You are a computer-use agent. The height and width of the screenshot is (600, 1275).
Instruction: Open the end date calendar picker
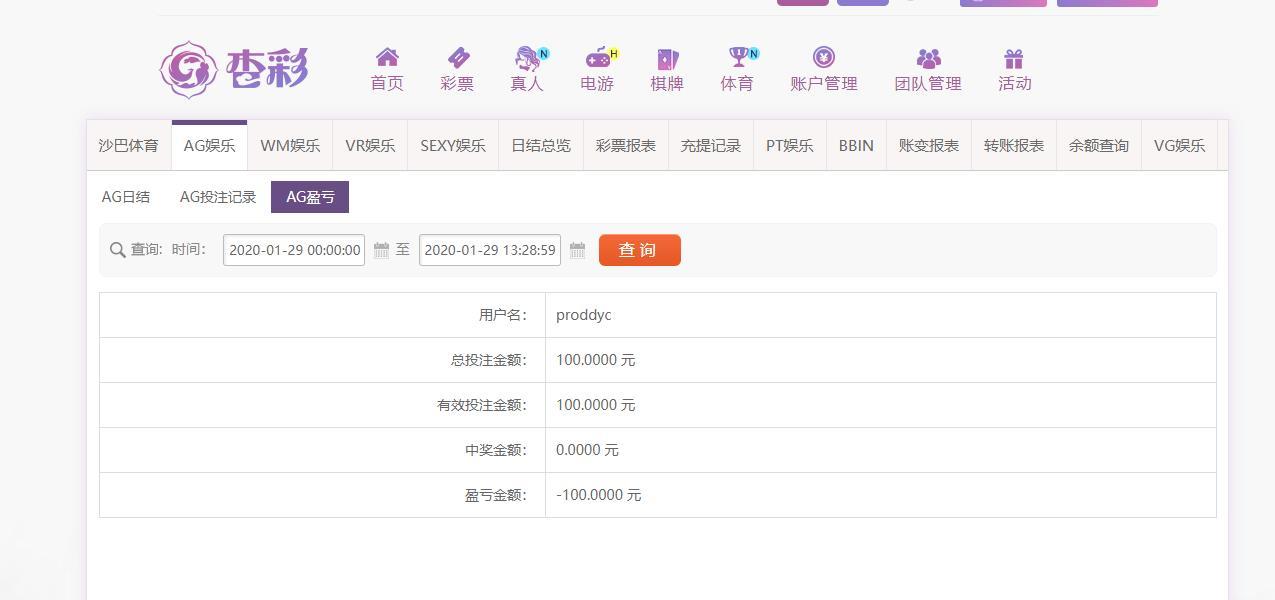coord(577,250)
